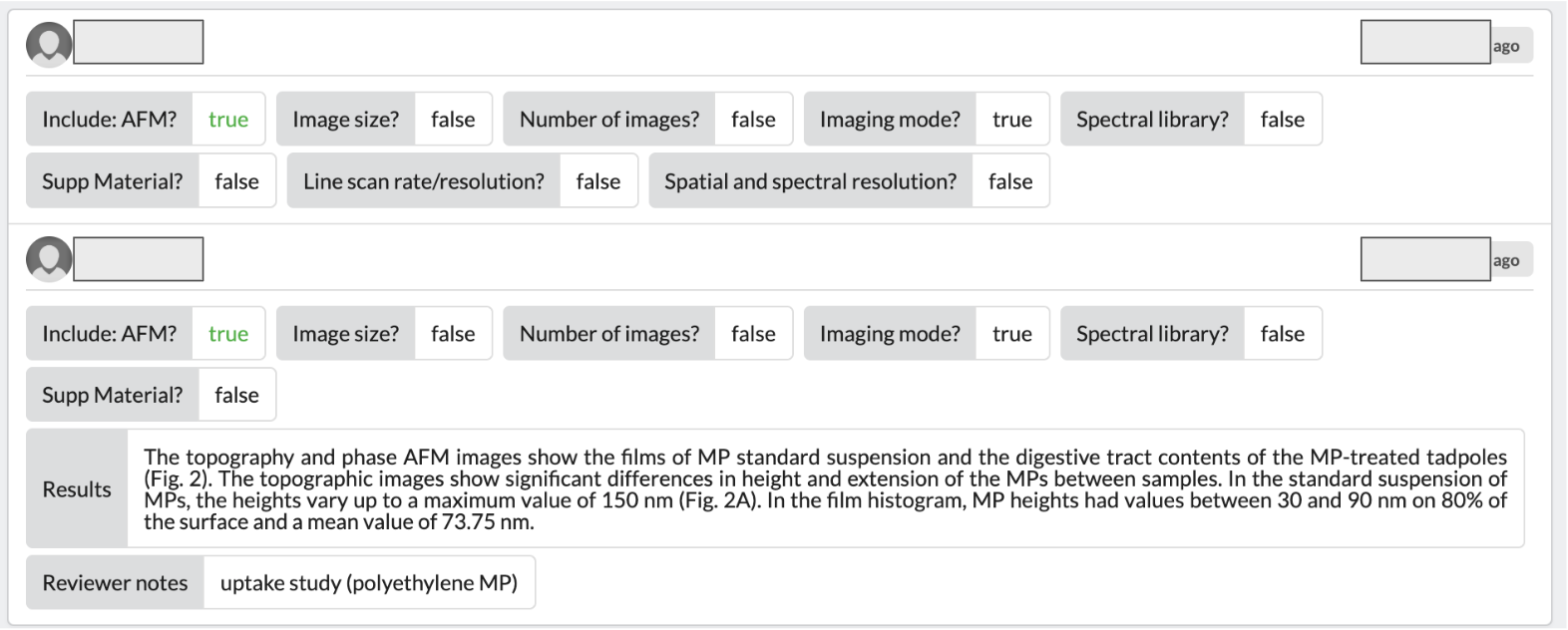Click second entry's 'Supp Material?' false value
This screenshot has width=1568, height=630.
[236, 395]
